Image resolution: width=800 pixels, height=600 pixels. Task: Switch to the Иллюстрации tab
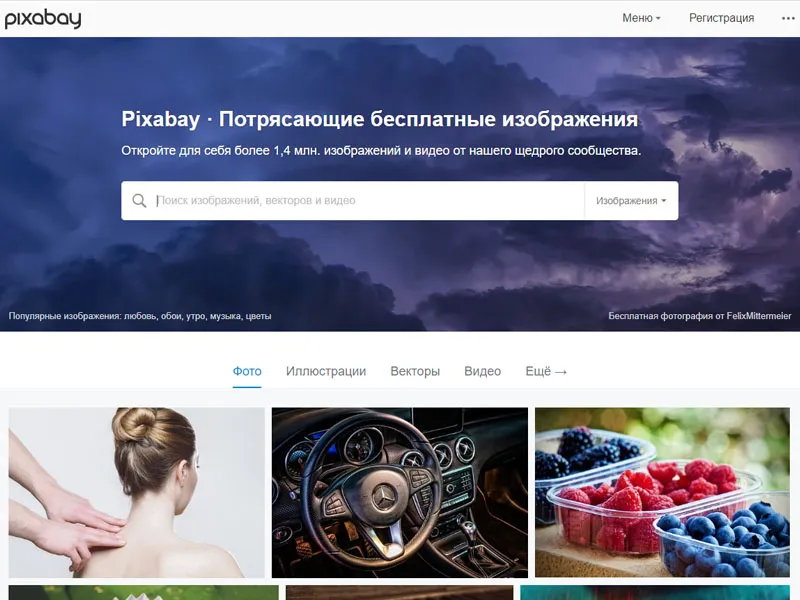[326, 371]
